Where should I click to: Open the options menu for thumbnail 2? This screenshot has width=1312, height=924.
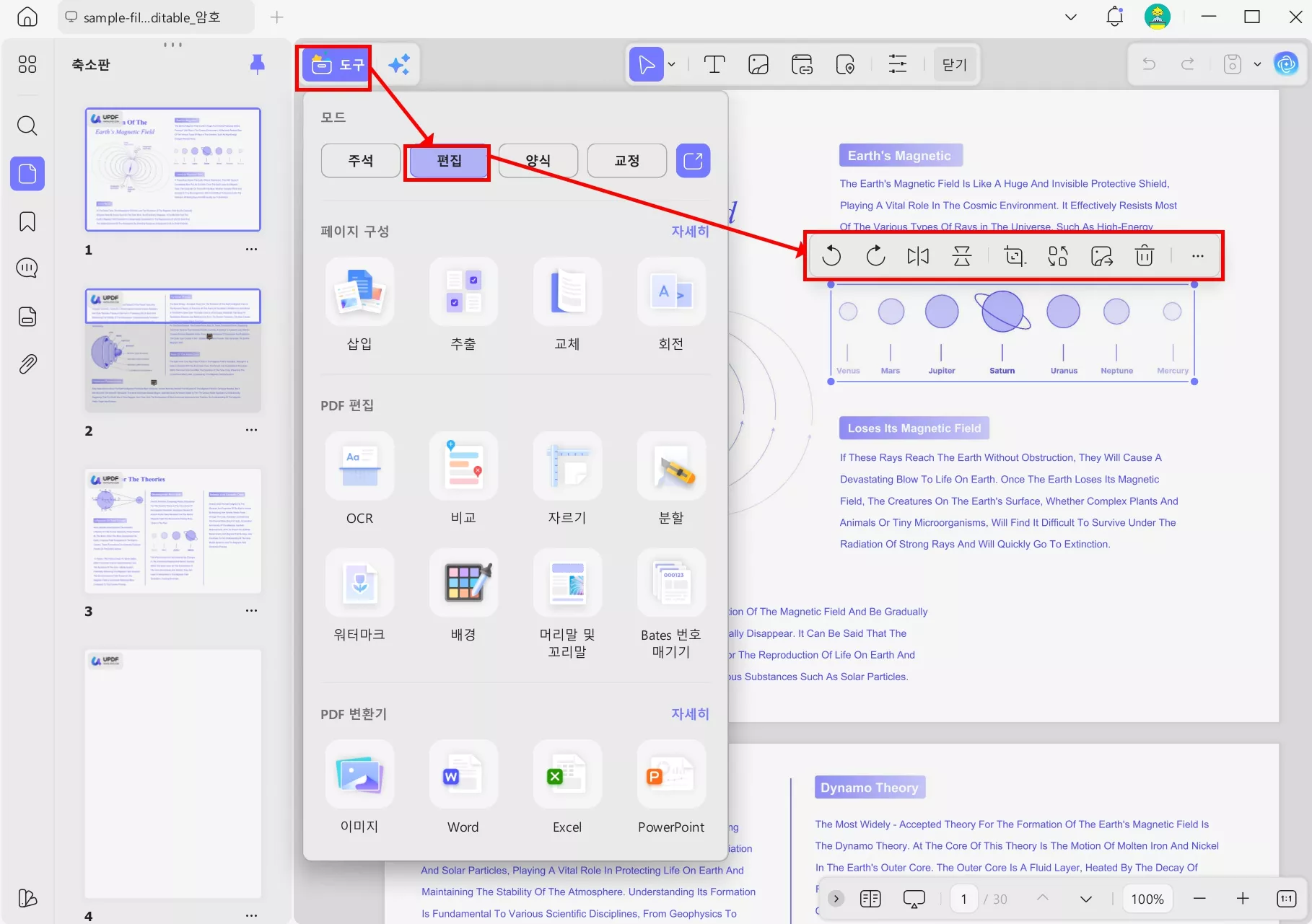click(x=251, y=430)
